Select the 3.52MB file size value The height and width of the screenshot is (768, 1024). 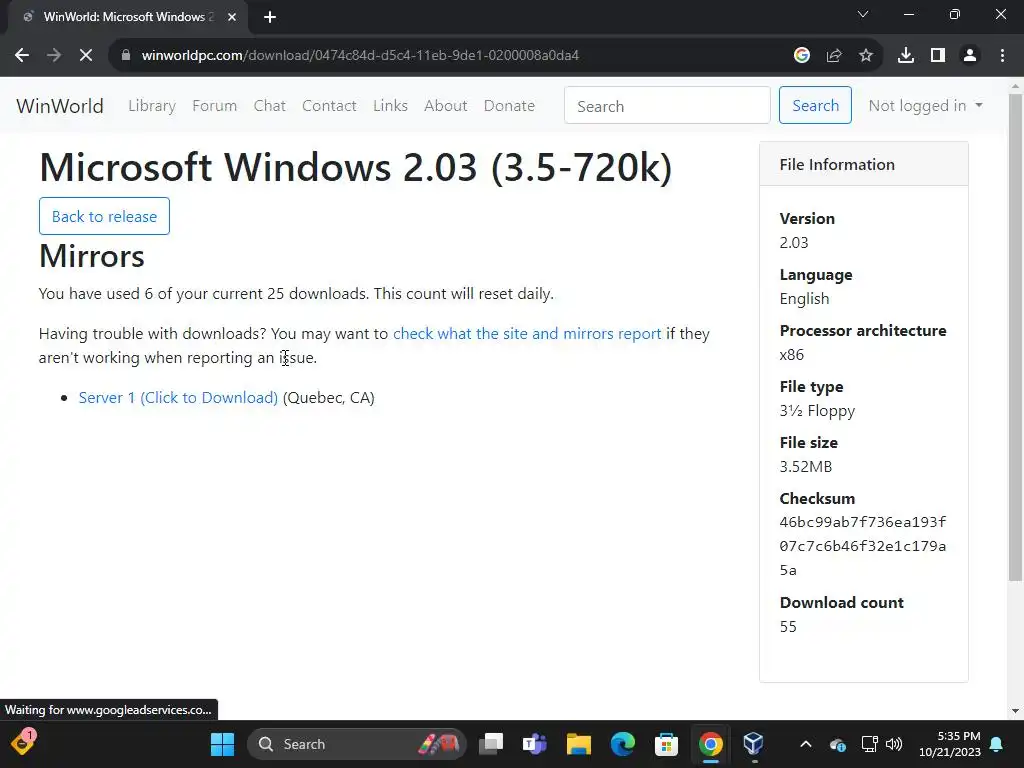[806, 467]
